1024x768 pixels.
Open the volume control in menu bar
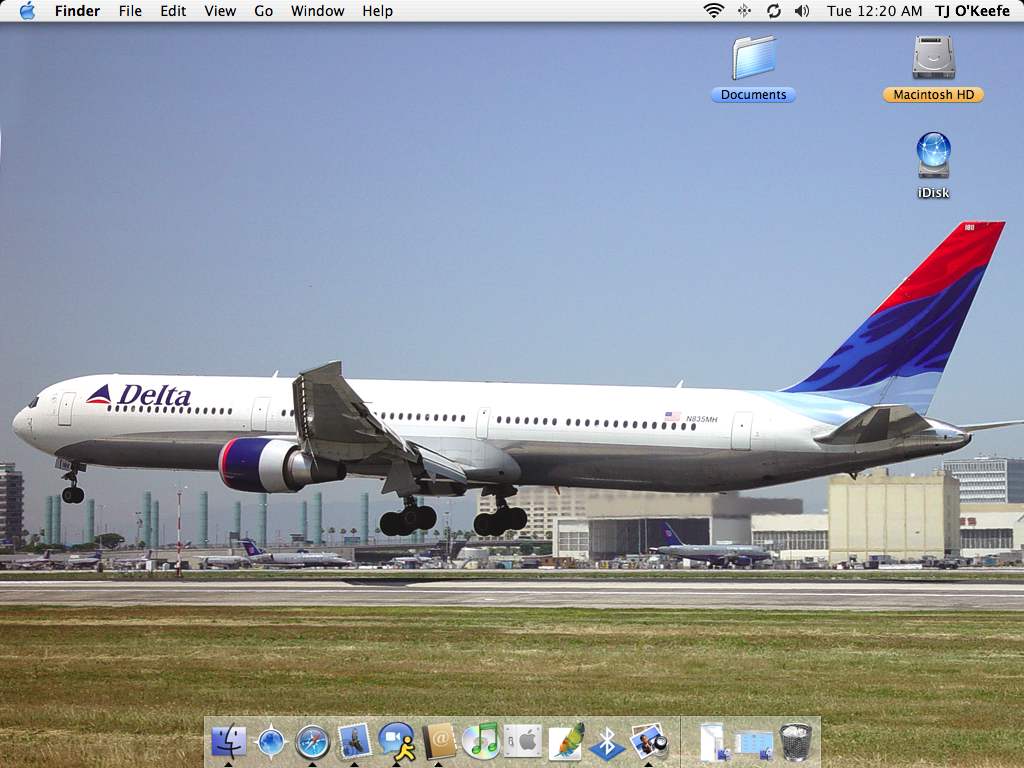click(802, 10)
